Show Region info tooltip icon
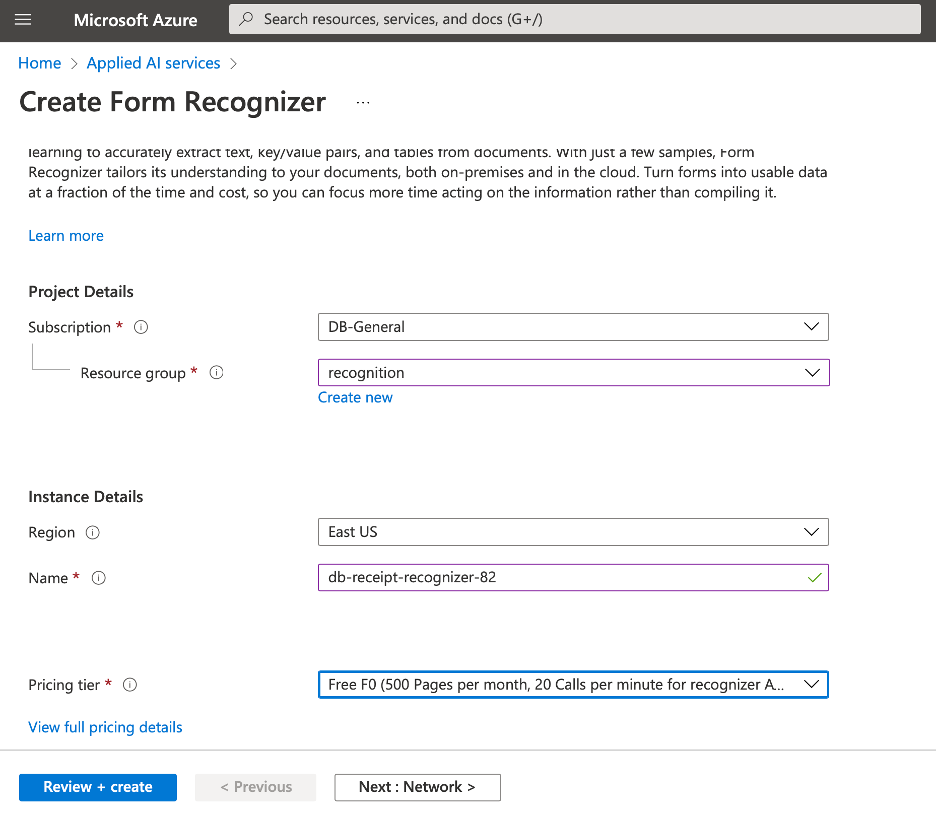Image resolution: width=936 pixels, height=814 pixels. 93,532
